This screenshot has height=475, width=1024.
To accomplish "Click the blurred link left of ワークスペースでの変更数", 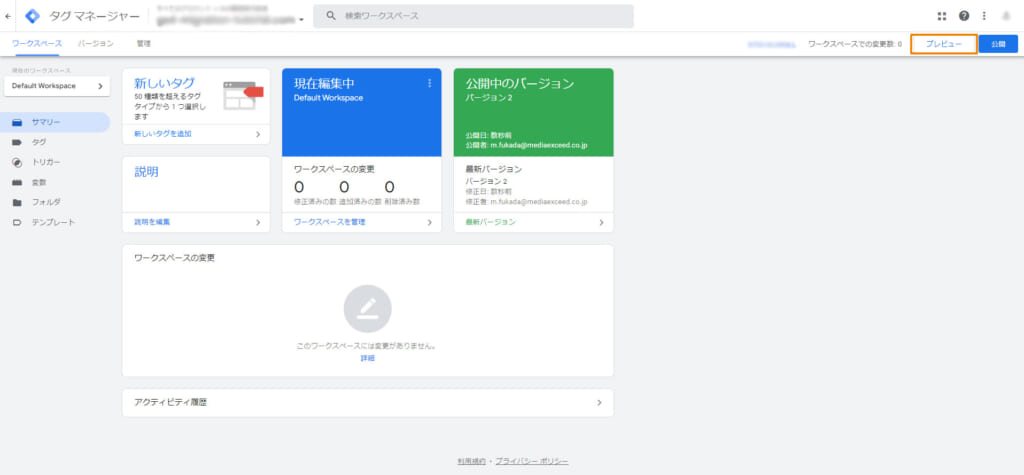I will click(x=772, y=44).
